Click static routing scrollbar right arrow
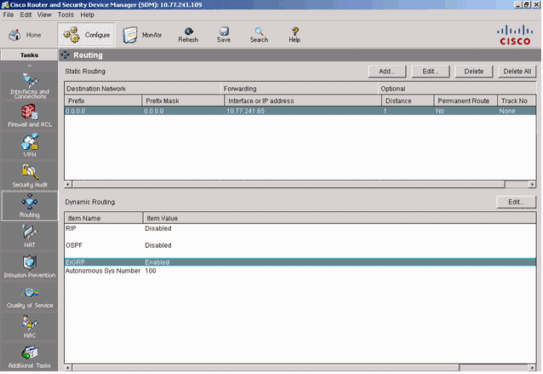 (x=532, y=184)
